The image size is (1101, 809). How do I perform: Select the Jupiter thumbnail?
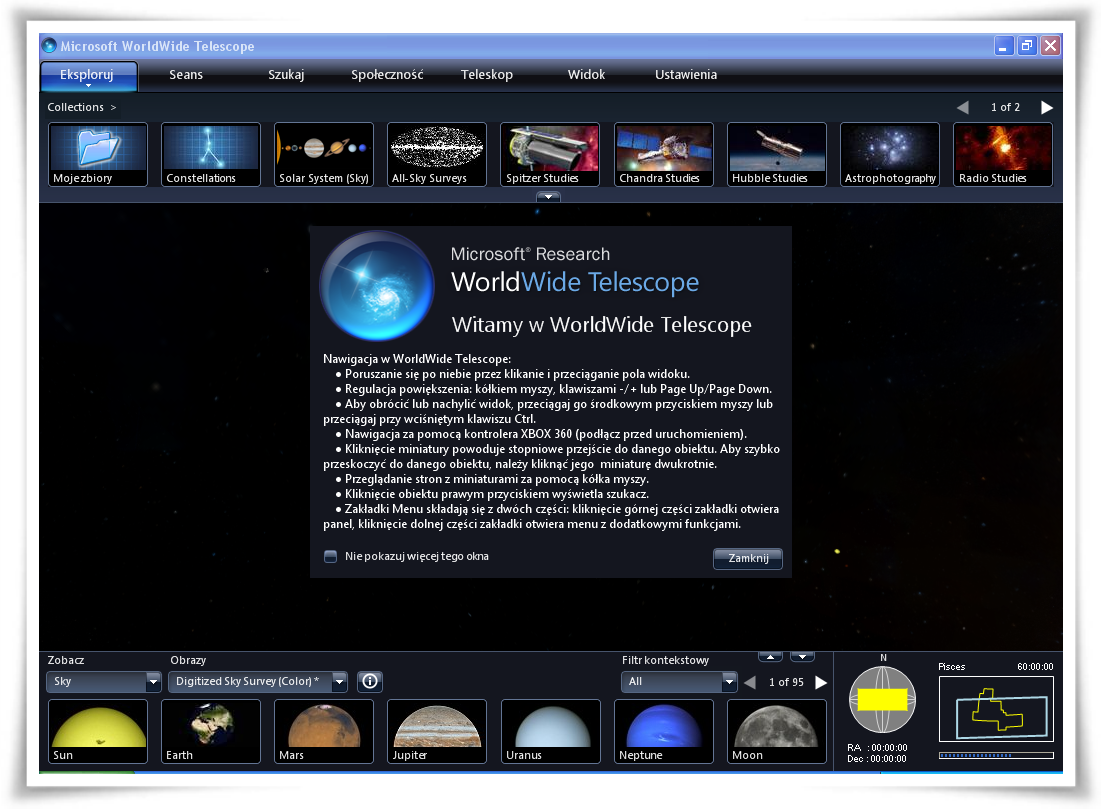[437, 731]
